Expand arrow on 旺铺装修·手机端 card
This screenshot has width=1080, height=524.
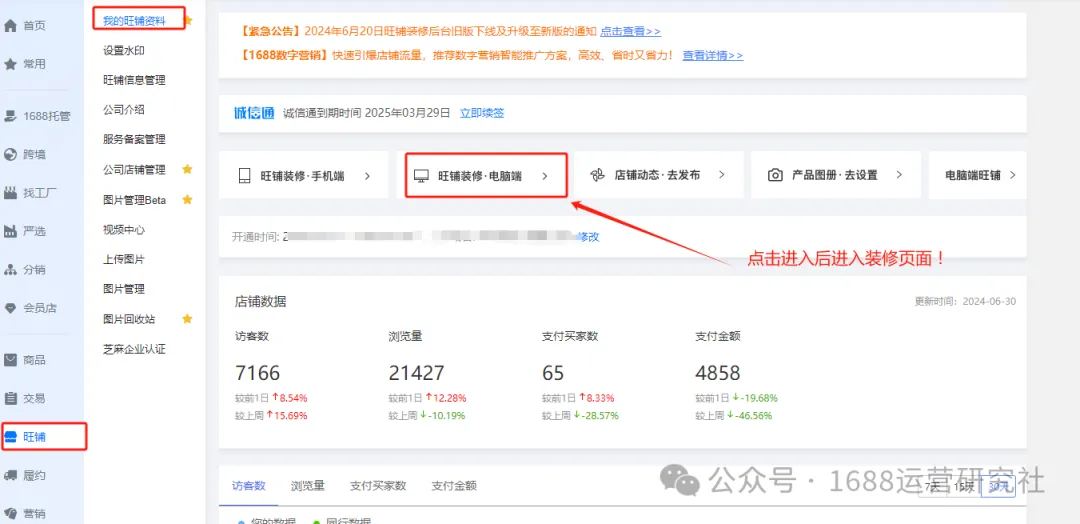pos(367,176)
